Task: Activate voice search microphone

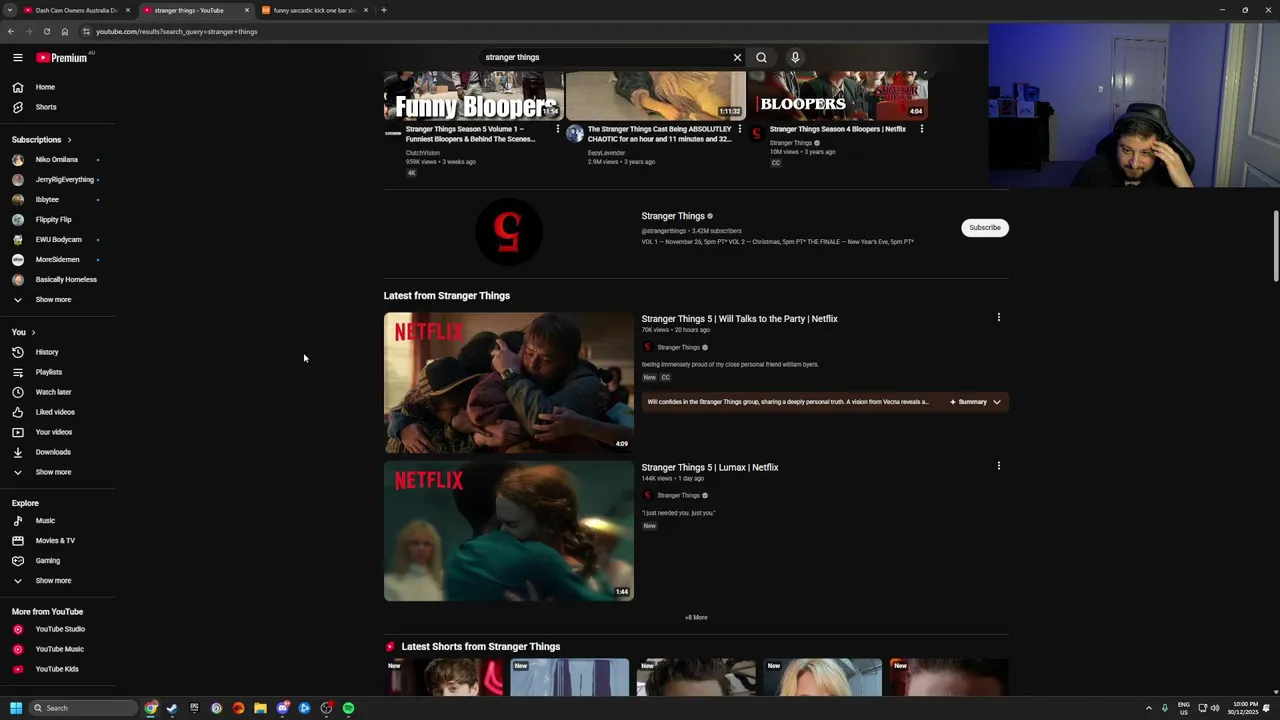Action: pos(795,57)
